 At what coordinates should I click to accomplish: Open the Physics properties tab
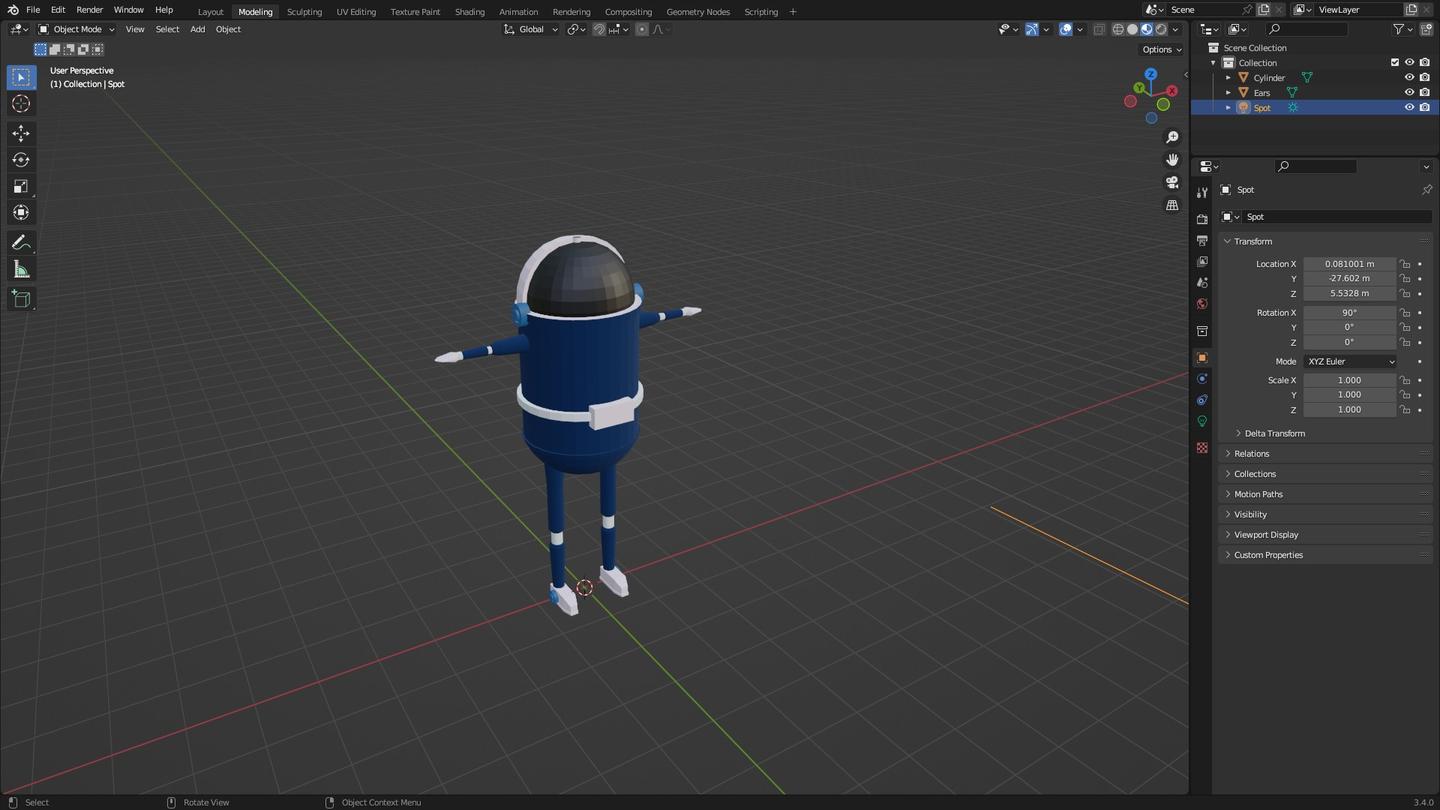(x=1202, y=379)
